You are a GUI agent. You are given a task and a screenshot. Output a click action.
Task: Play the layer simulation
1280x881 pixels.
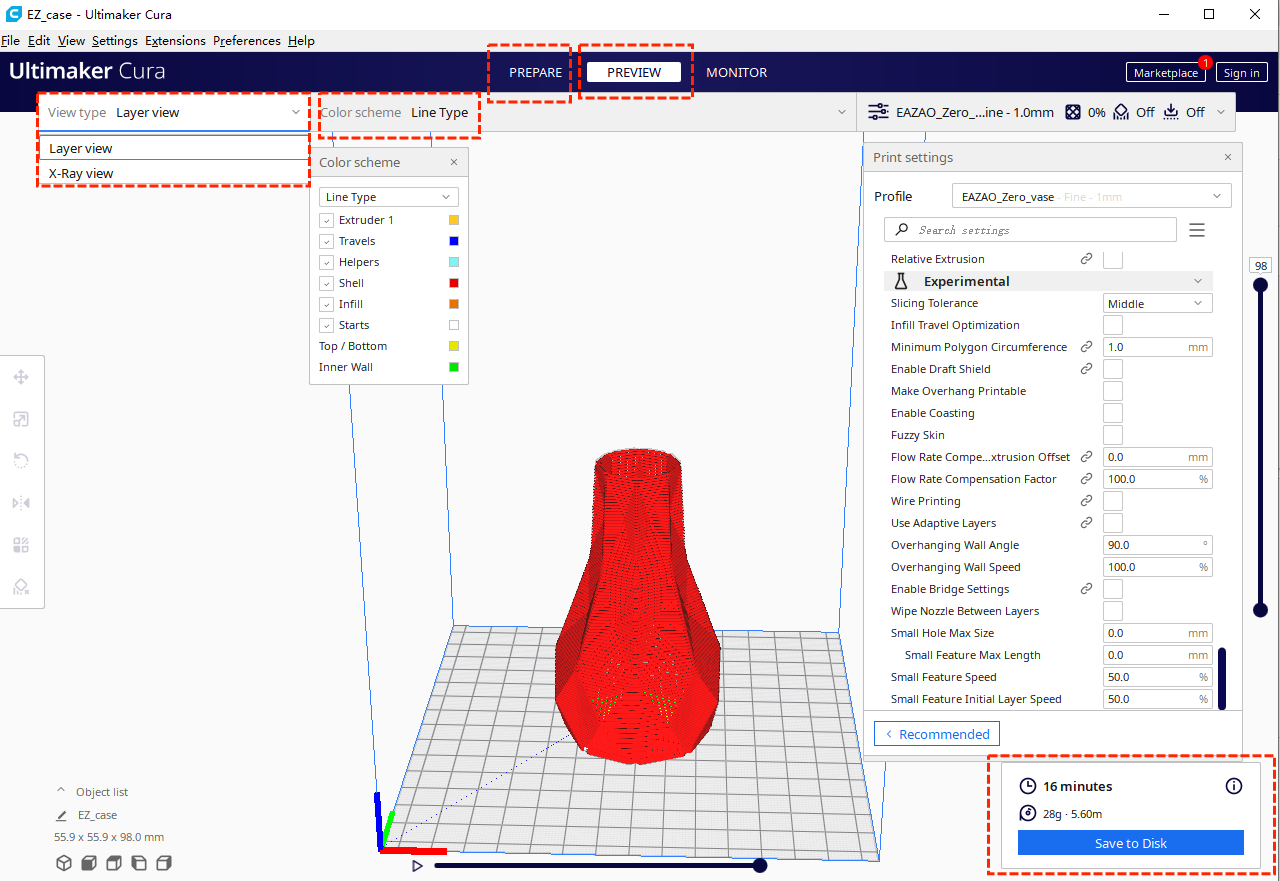[x=417, y=865]
